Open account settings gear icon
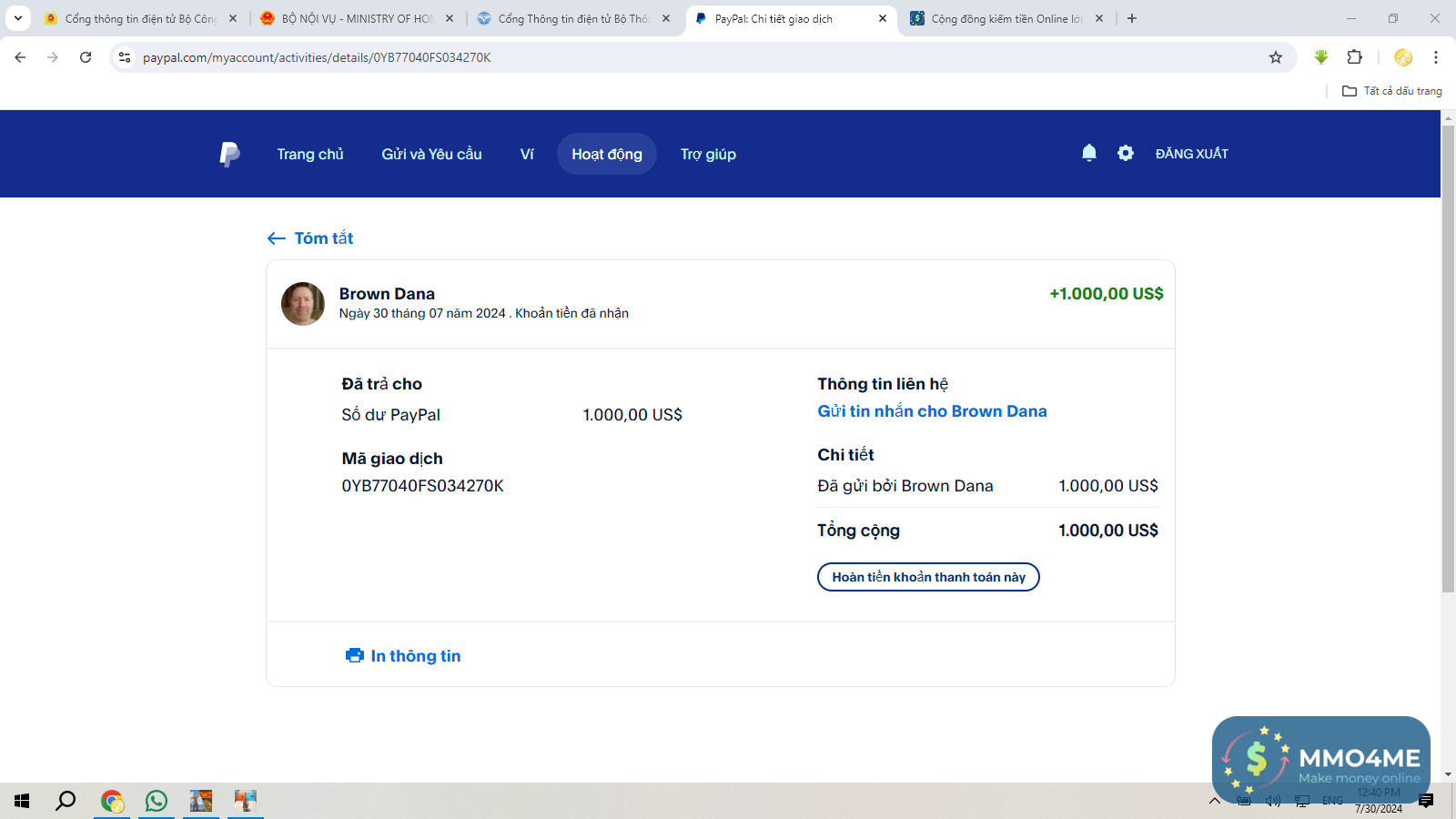The image size is (1456, 819). 1126,153
